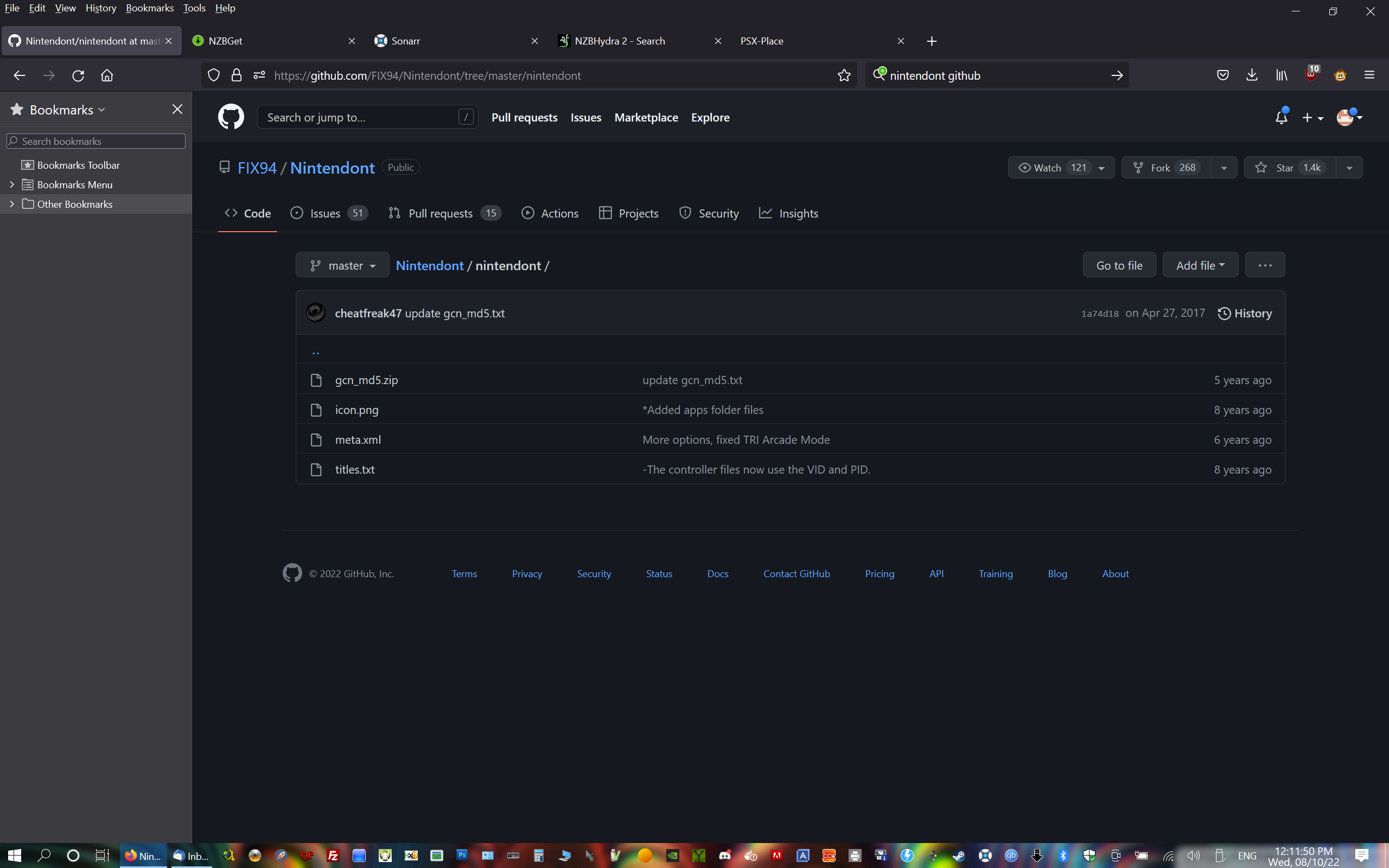Click the Search bookmarks field

96,141
